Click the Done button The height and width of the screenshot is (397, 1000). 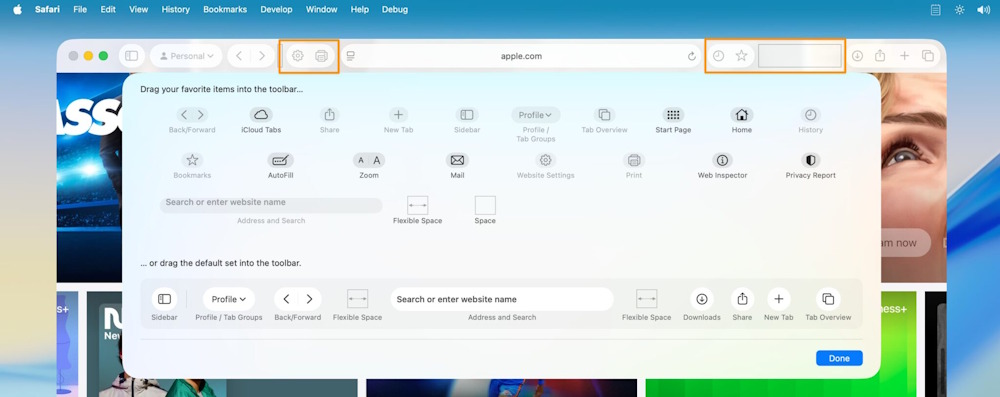[x=839, y=358]
